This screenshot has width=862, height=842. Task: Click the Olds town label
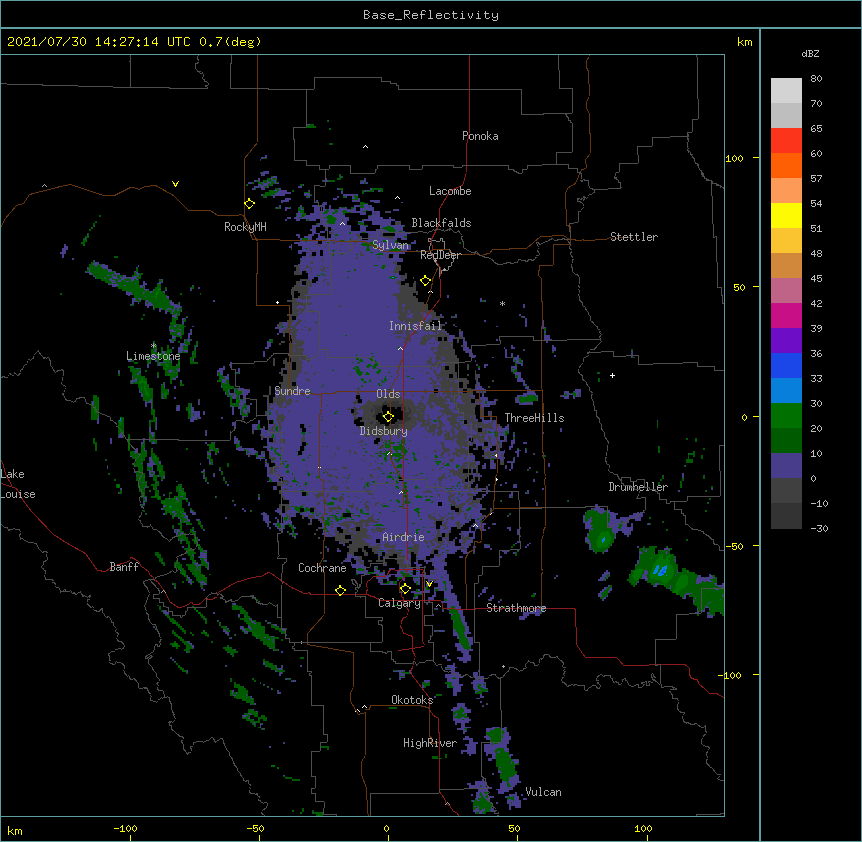click(388, 394)
